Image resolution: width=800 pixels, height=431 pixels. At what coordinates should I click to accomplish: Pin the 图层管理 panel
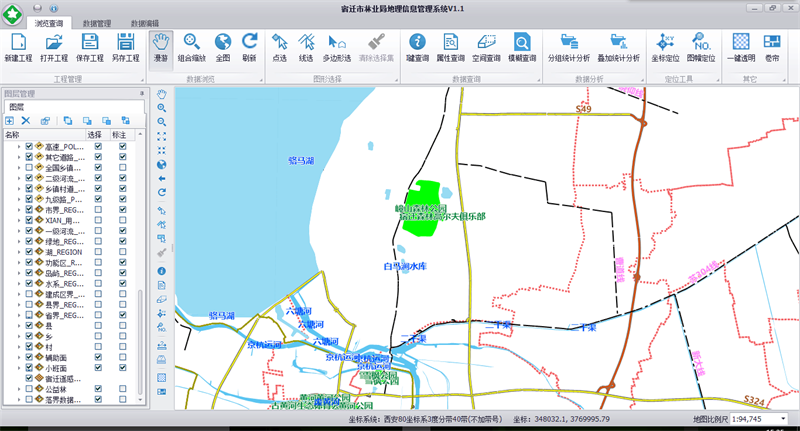point(142,93)
